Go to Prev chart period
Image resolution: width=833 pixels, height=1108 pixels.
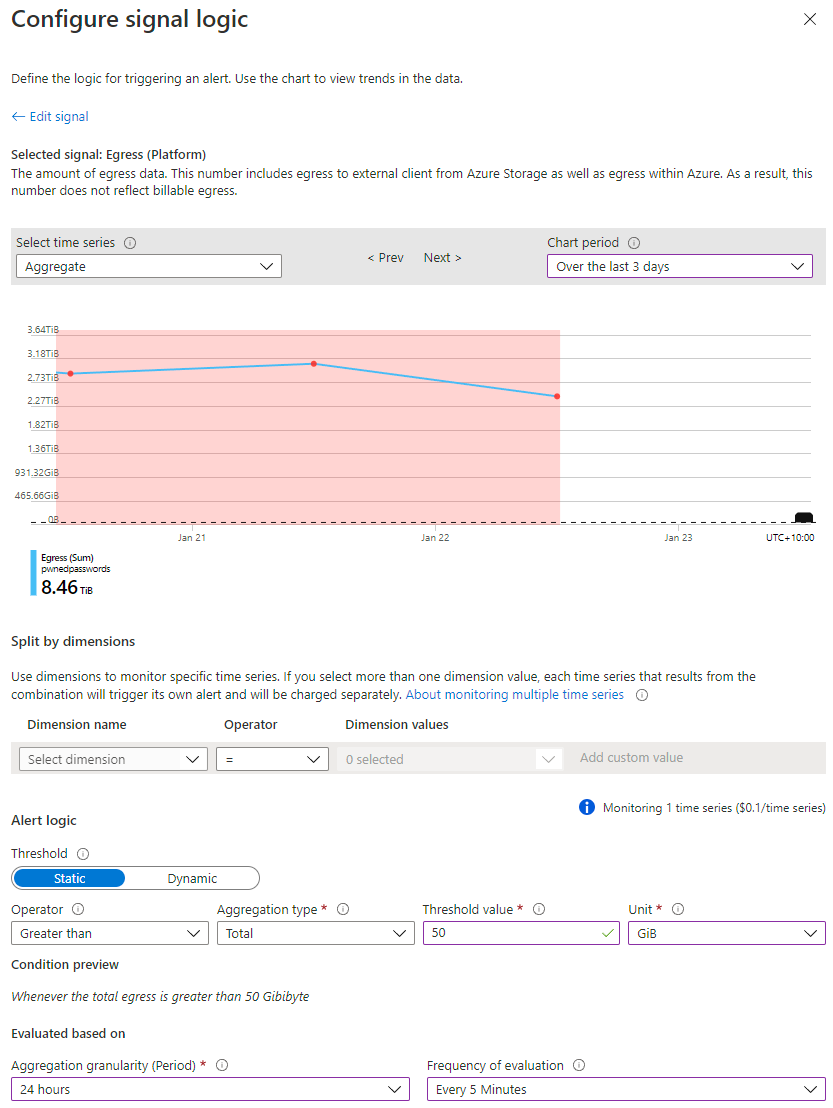coord(386,258)
